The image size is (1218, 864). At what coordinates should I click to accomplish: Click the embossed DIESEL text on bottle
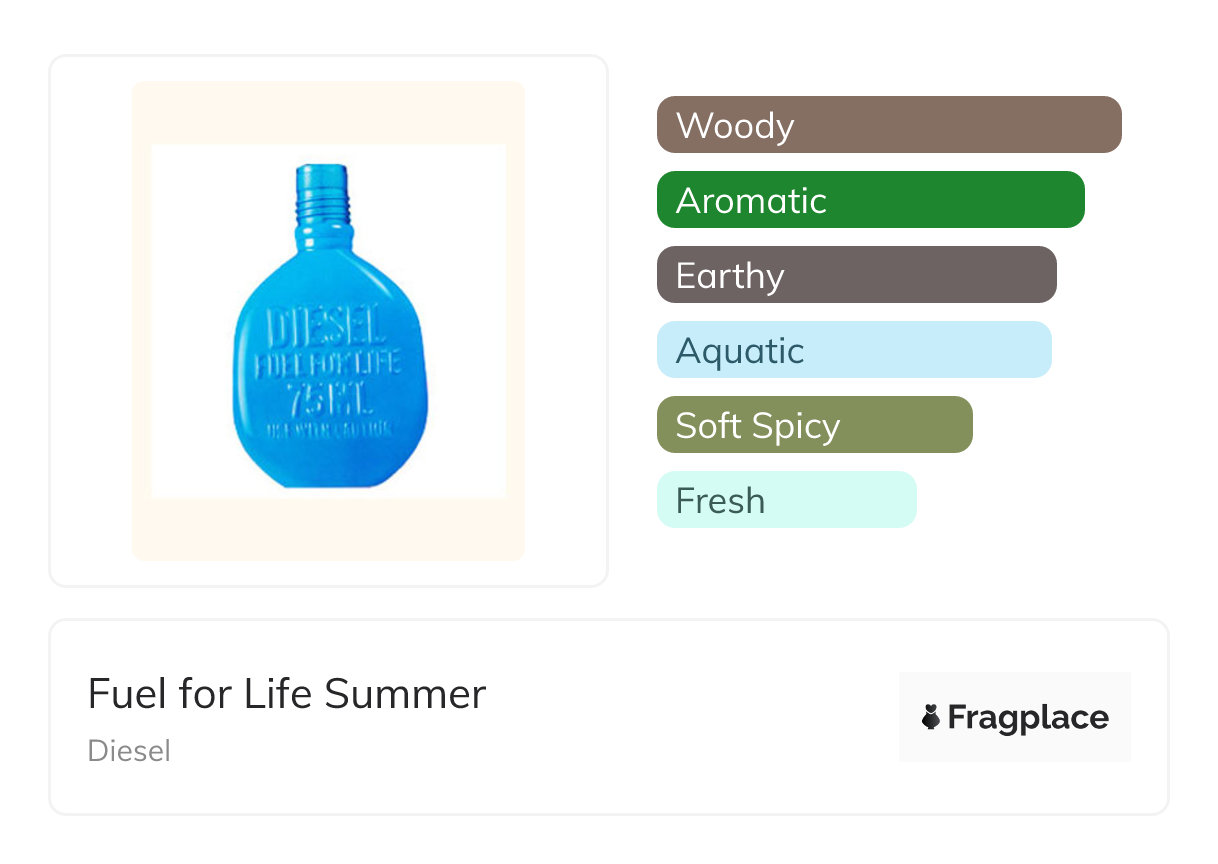pos(325,327)
